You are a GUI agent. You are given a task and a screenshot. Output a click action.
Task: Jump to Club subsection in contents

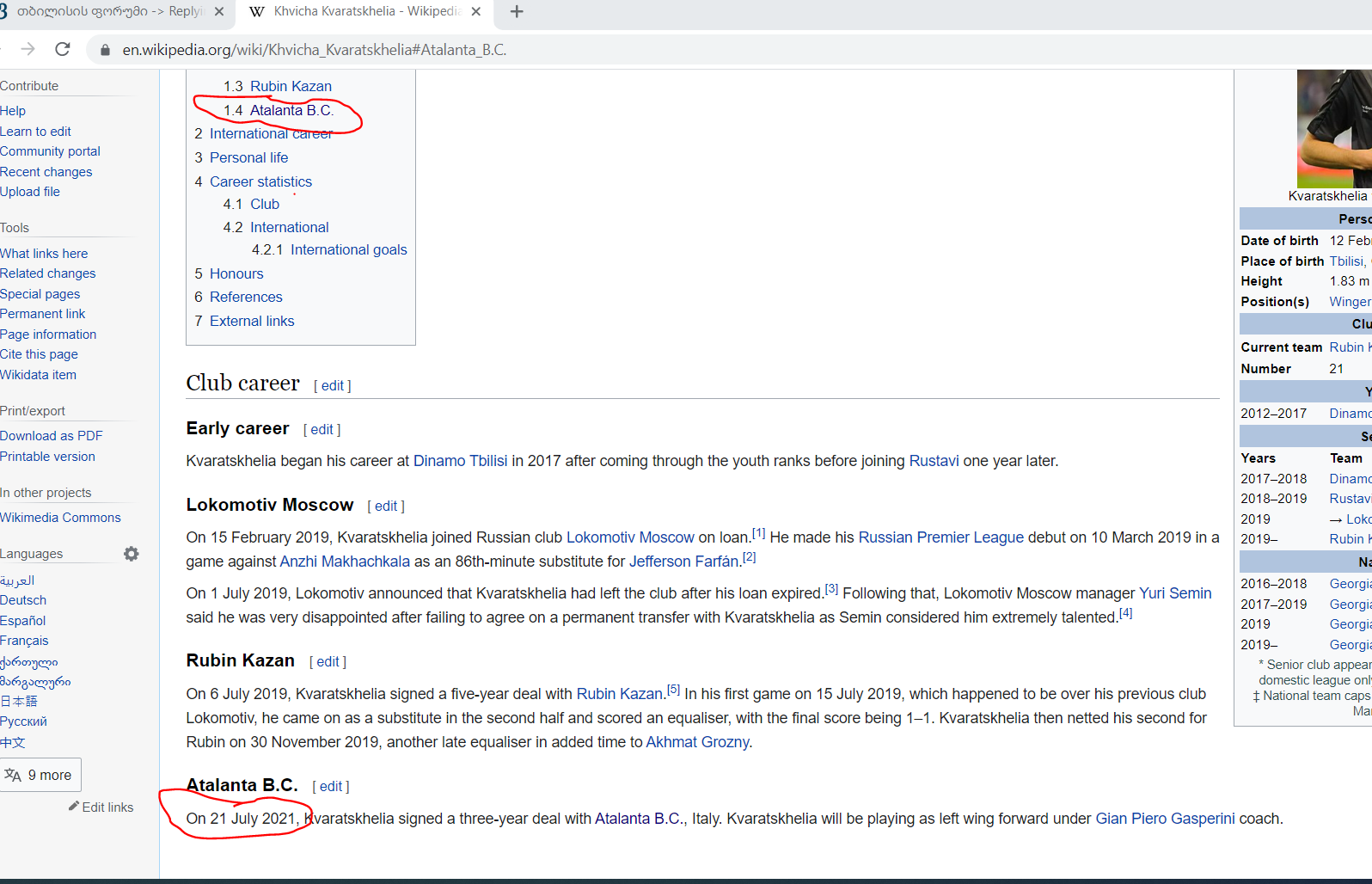(265, 204)
